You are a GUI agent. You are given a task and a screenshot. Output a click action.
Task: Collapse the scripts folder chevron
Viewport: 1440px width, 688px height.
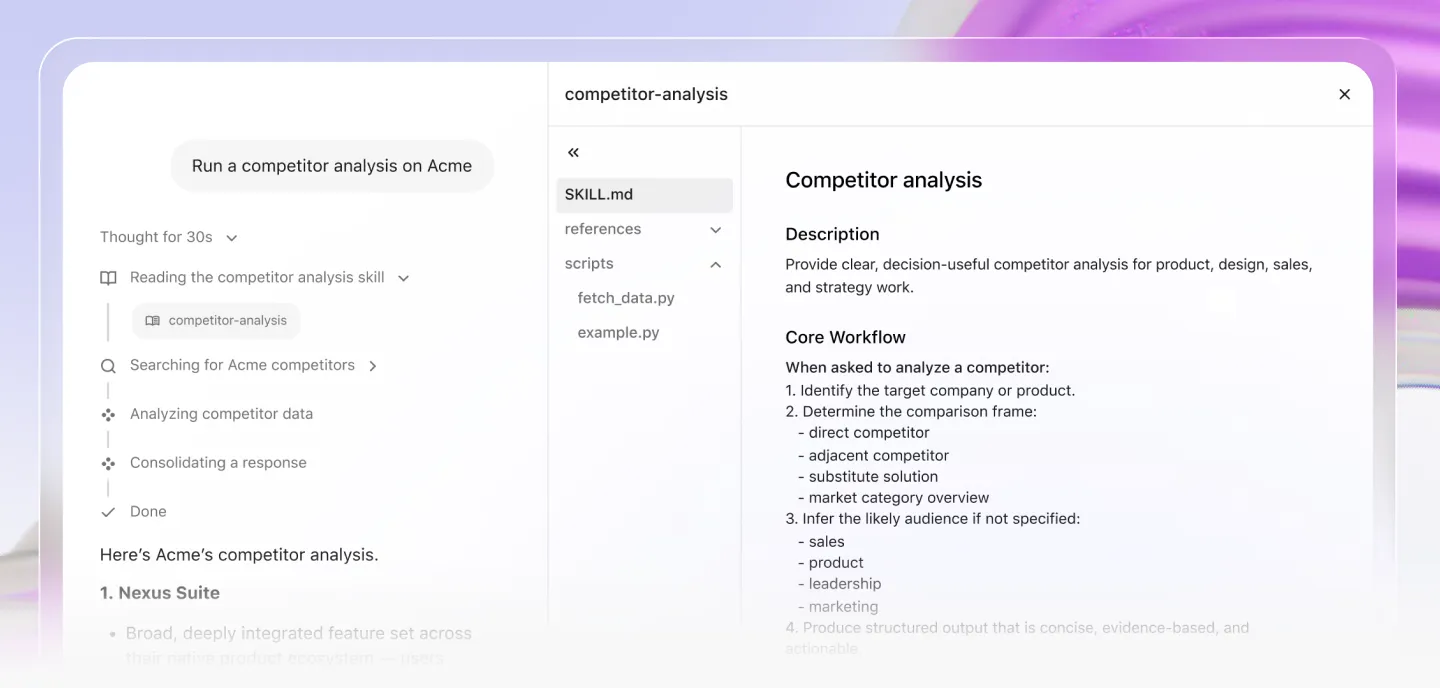tap(716, 264)
